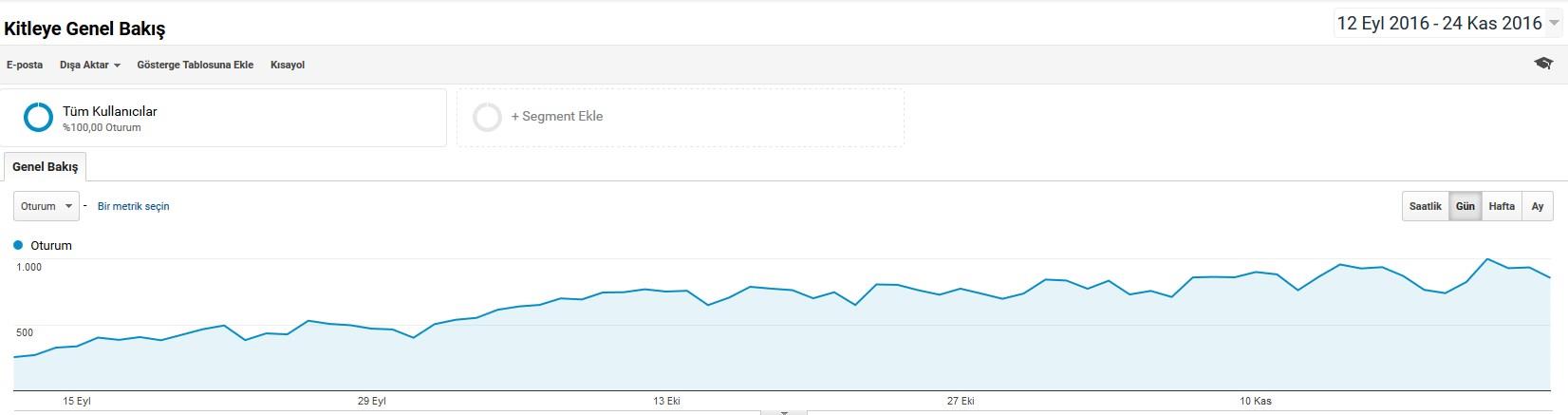Image resolution: width=1568 pixels, height=415 pixels.
Task: Expand the small arrow below the chart
Action: pos(784,412)
